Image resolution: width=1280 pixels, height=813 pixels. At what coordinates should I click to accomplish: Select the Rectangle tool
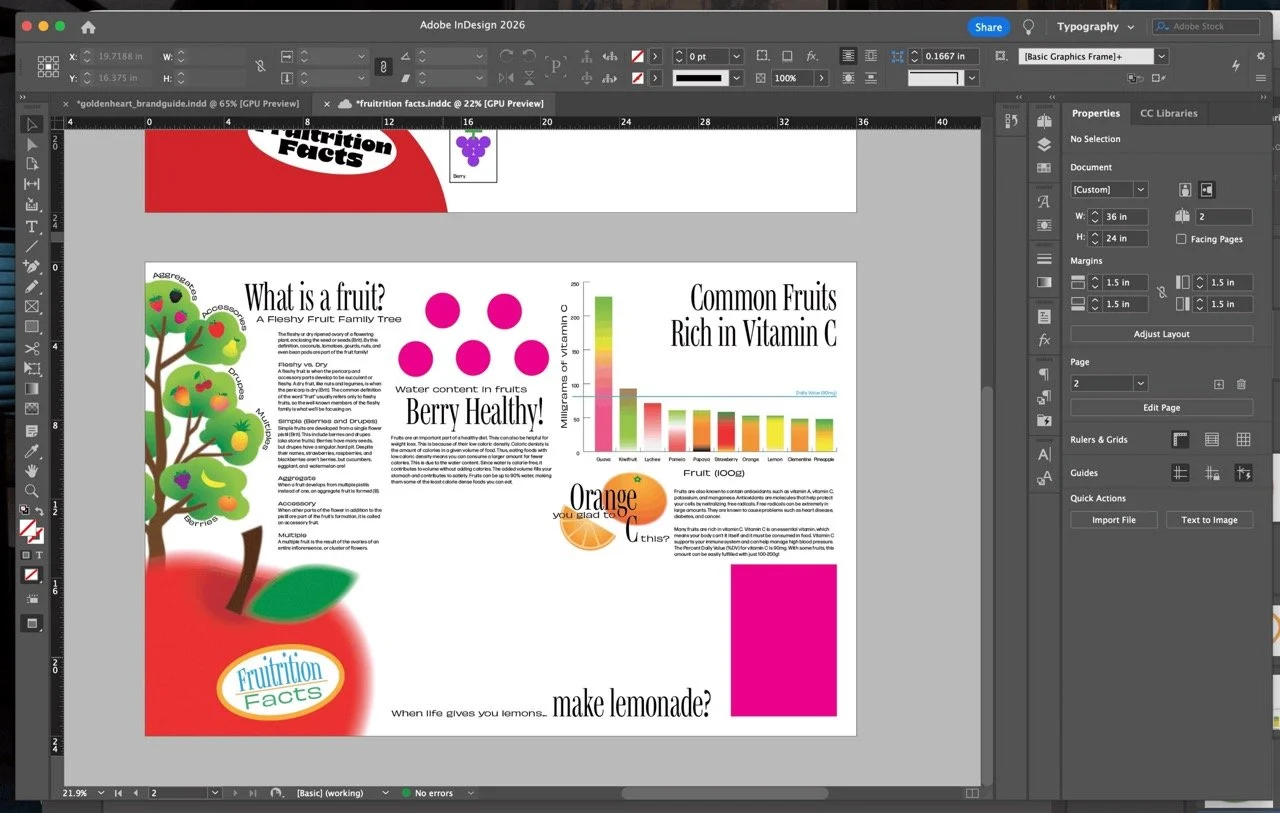pos(32,327)
